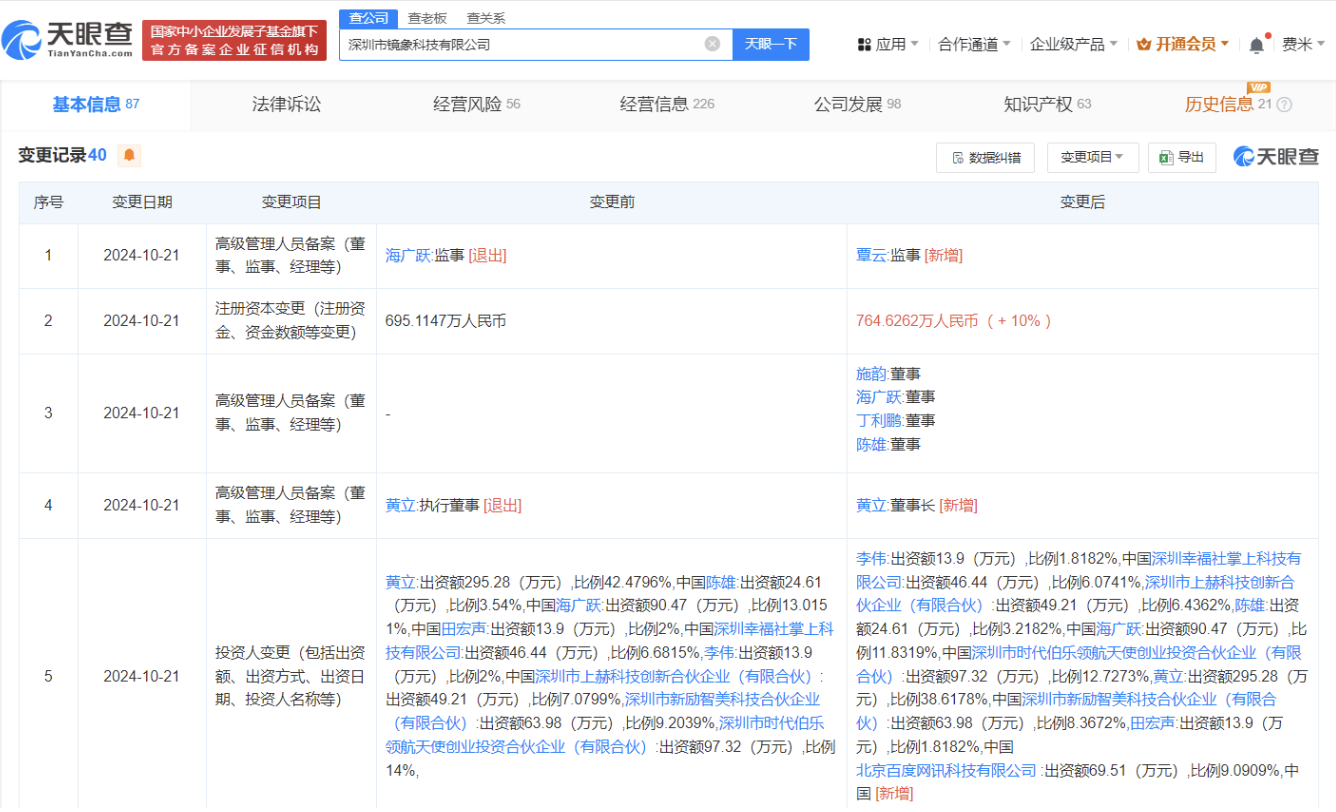
Task: Open the 北京百度网讯科技有限公司 link
Action: (x=946, y=770)
